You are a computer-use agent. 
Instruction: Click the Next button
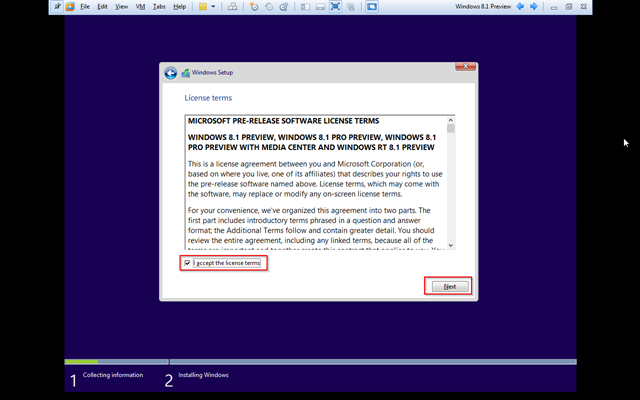coord(450,287)
